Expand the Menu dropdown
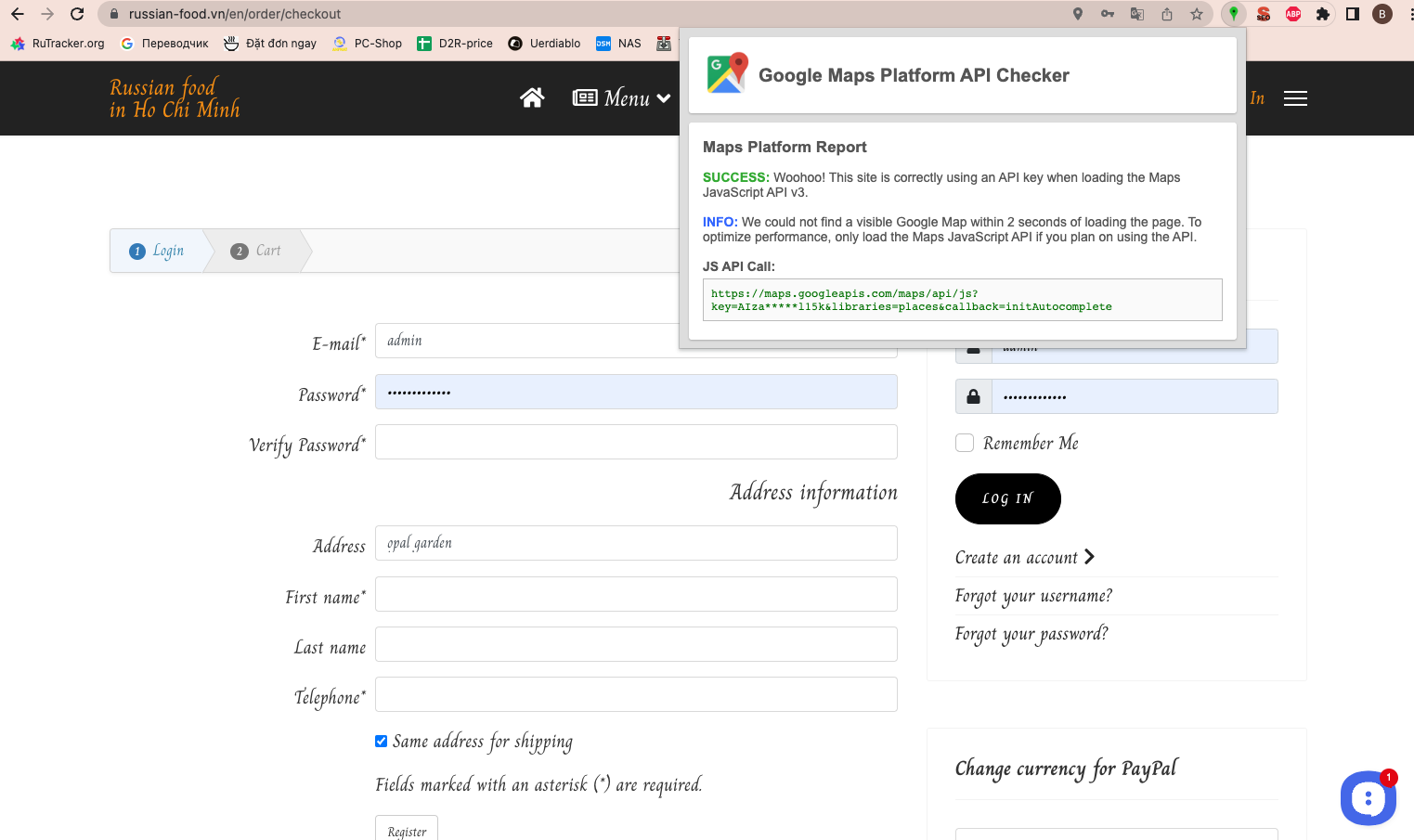The width and height of the screenshot is (1414, 840). pos(622,98)
